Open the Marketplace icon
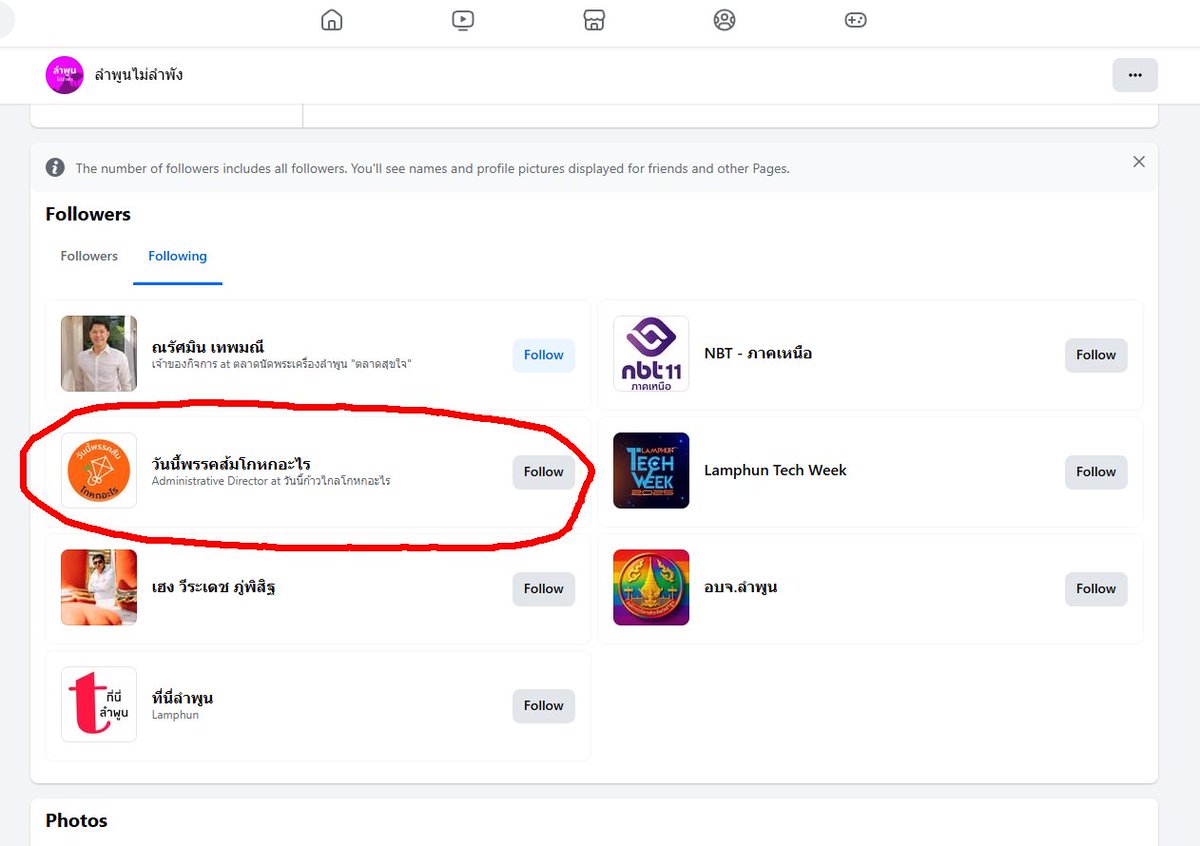Viewport: 1200px width, 846px height. (x=594, y=20)
